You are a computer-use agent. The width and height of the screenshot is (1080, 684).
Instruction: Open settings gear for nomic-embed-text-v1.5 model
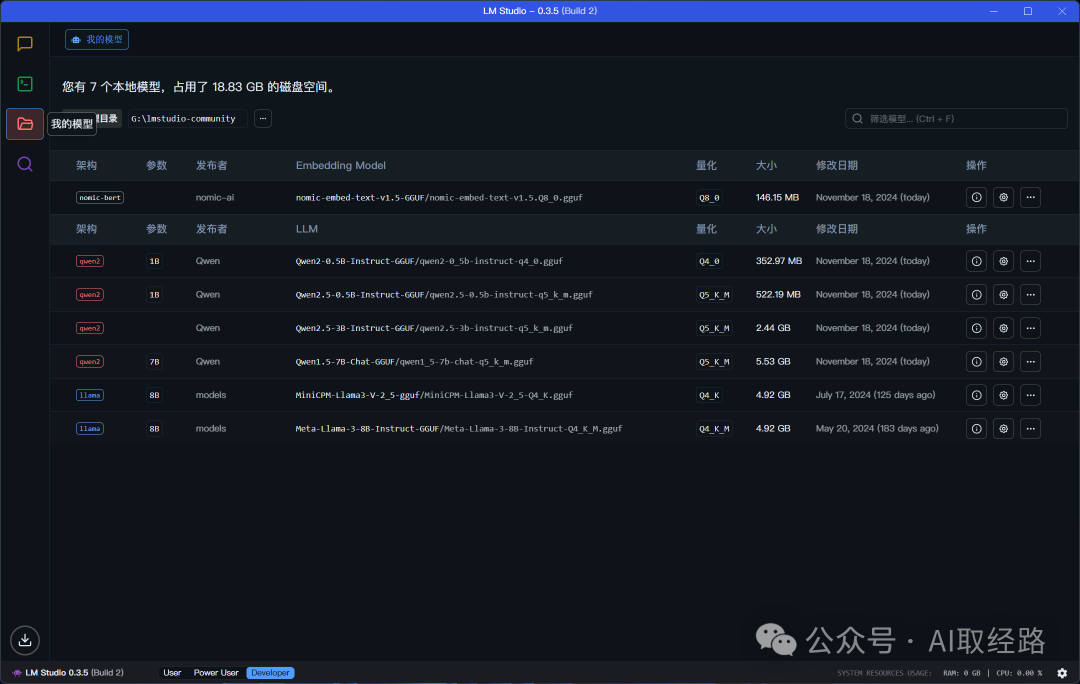pos(1004,198)
